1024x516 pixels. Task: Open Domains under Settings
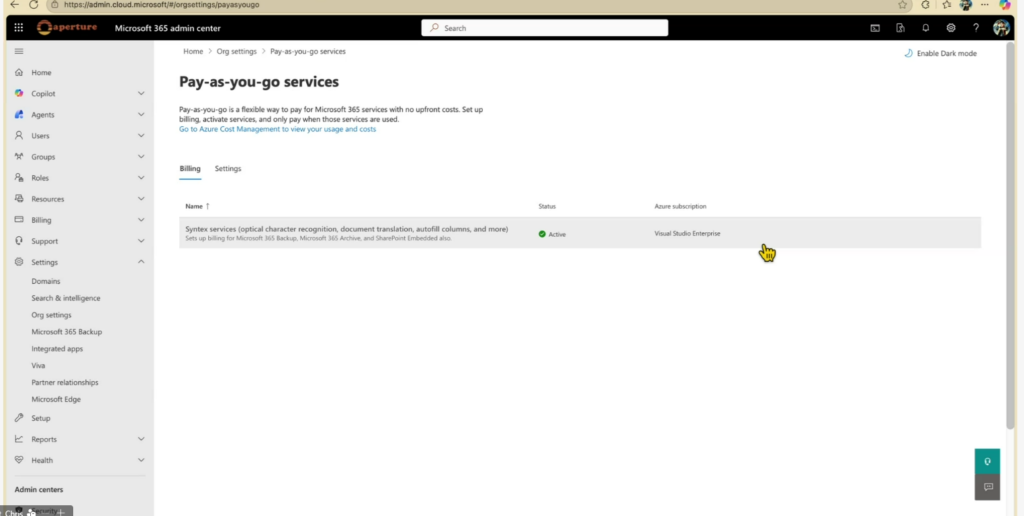point(46,282)
